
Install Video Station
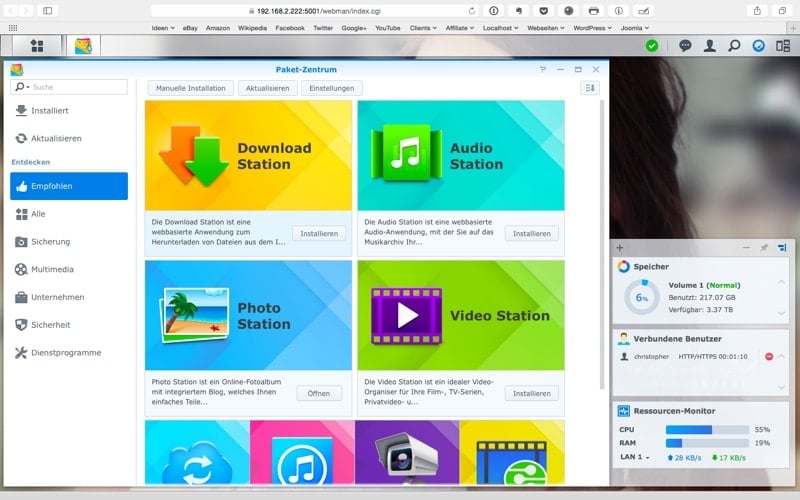(532, 393)
